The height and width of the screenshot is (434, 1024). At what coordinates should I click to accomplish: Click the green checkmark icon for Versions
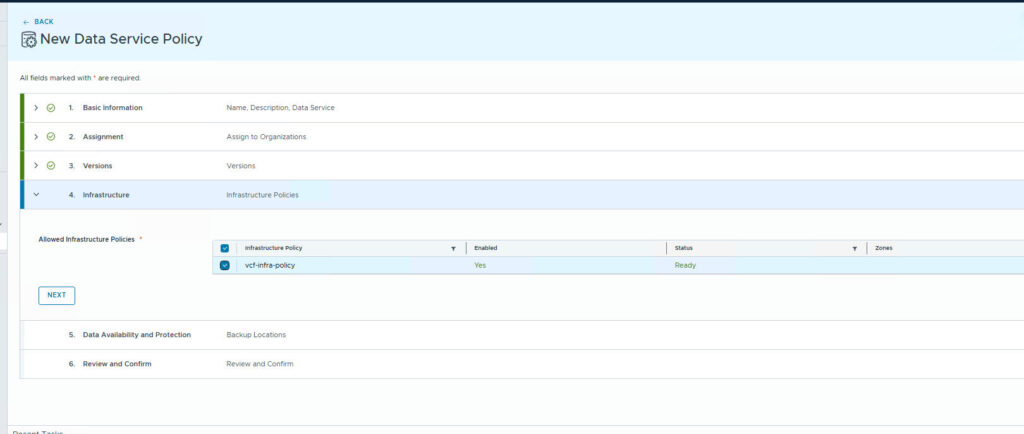point(51,165)
